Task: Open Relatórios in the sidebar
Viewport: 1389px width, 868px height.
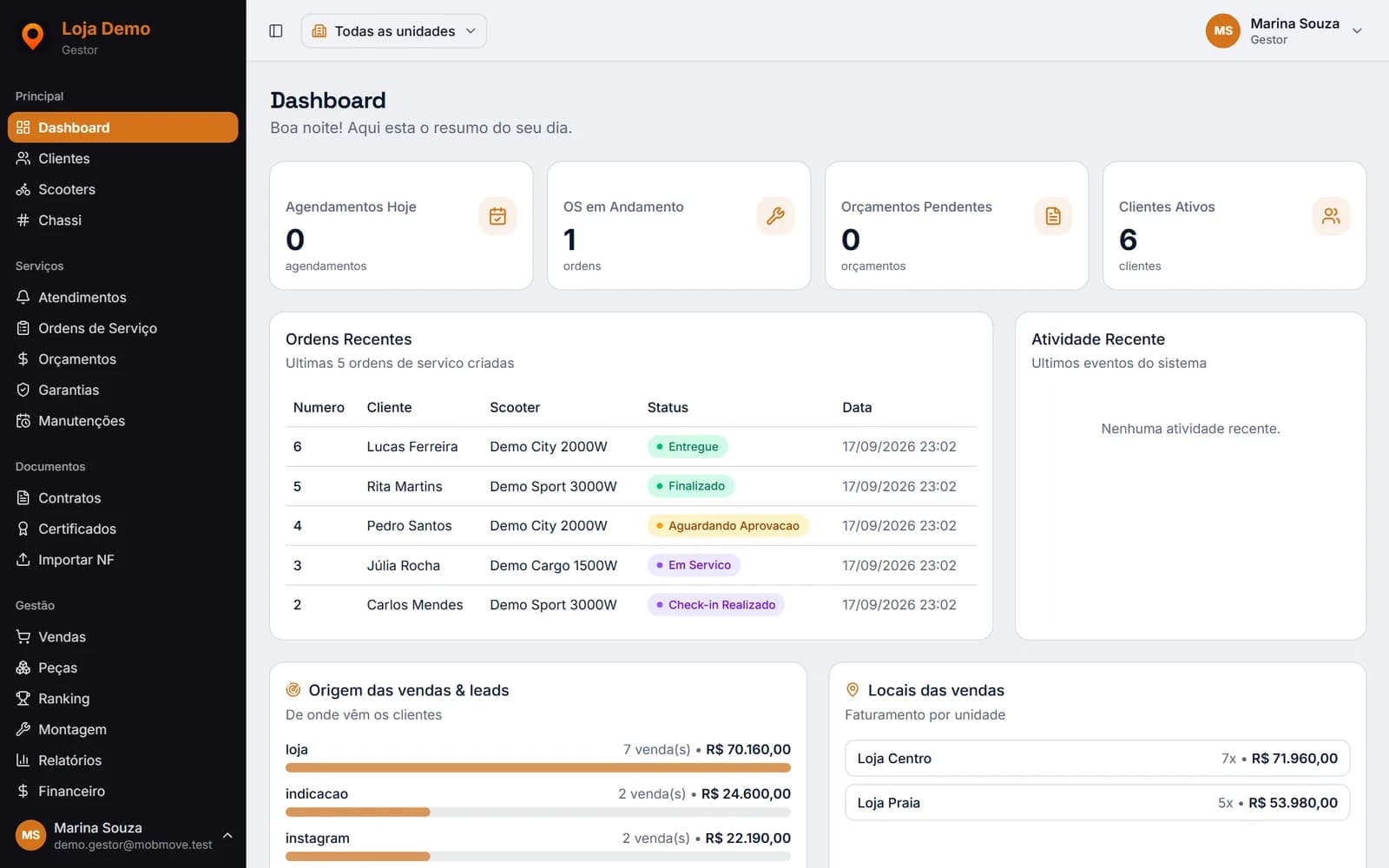Action: 122,760
